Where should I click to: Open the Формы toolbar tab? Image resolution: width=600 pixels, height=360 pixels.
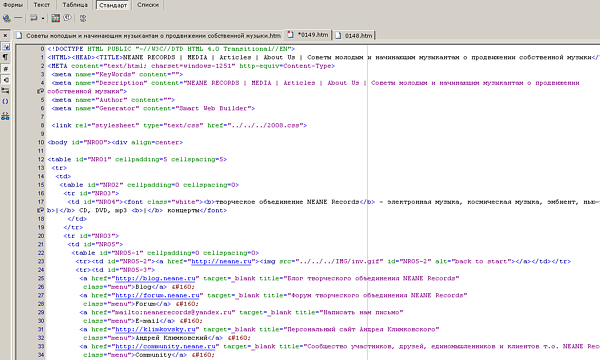pyautogui.click(x=13, y=5)
